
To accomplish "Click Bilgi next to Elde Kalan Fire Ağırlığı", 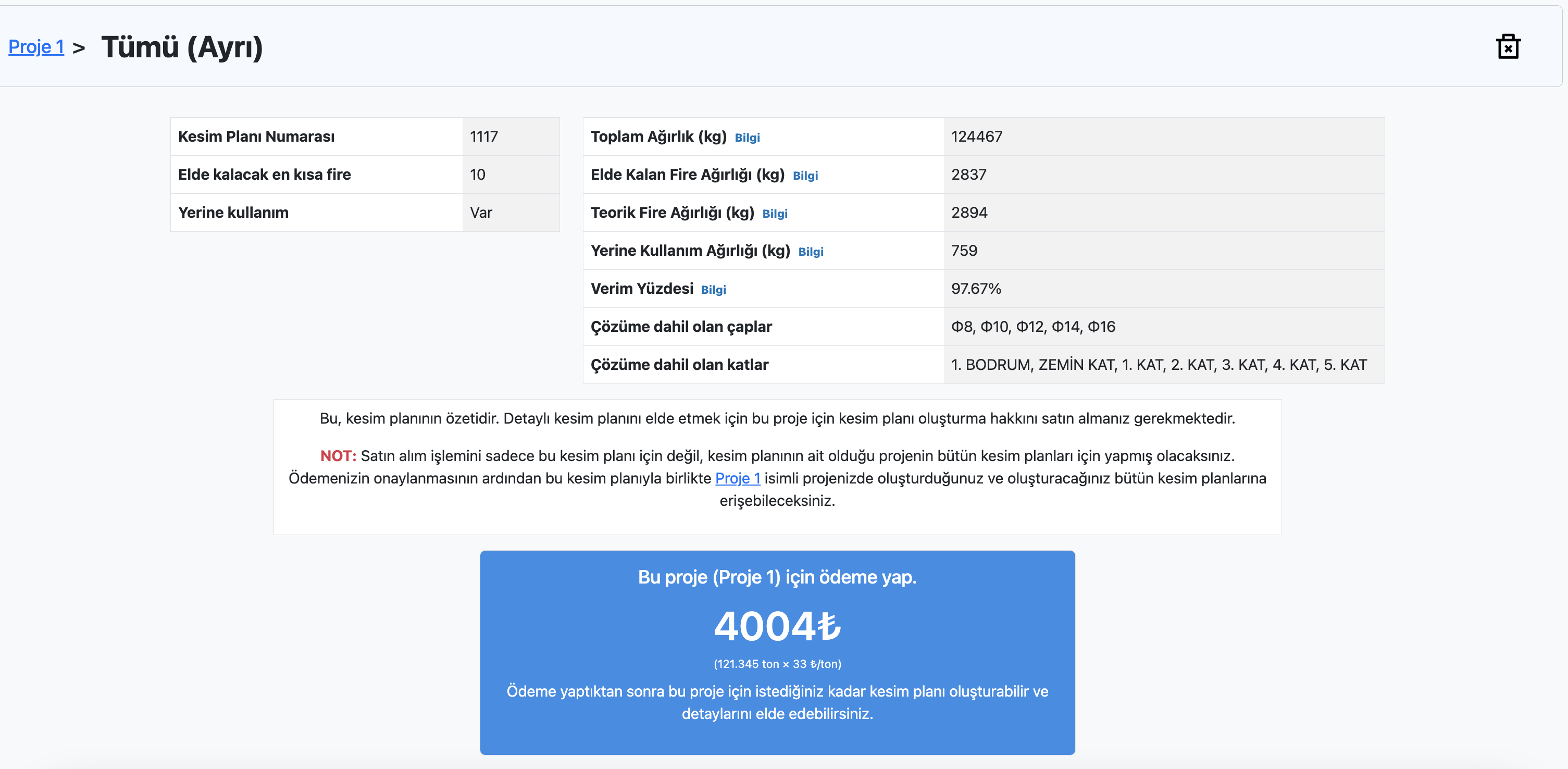I will coord(805,176).
